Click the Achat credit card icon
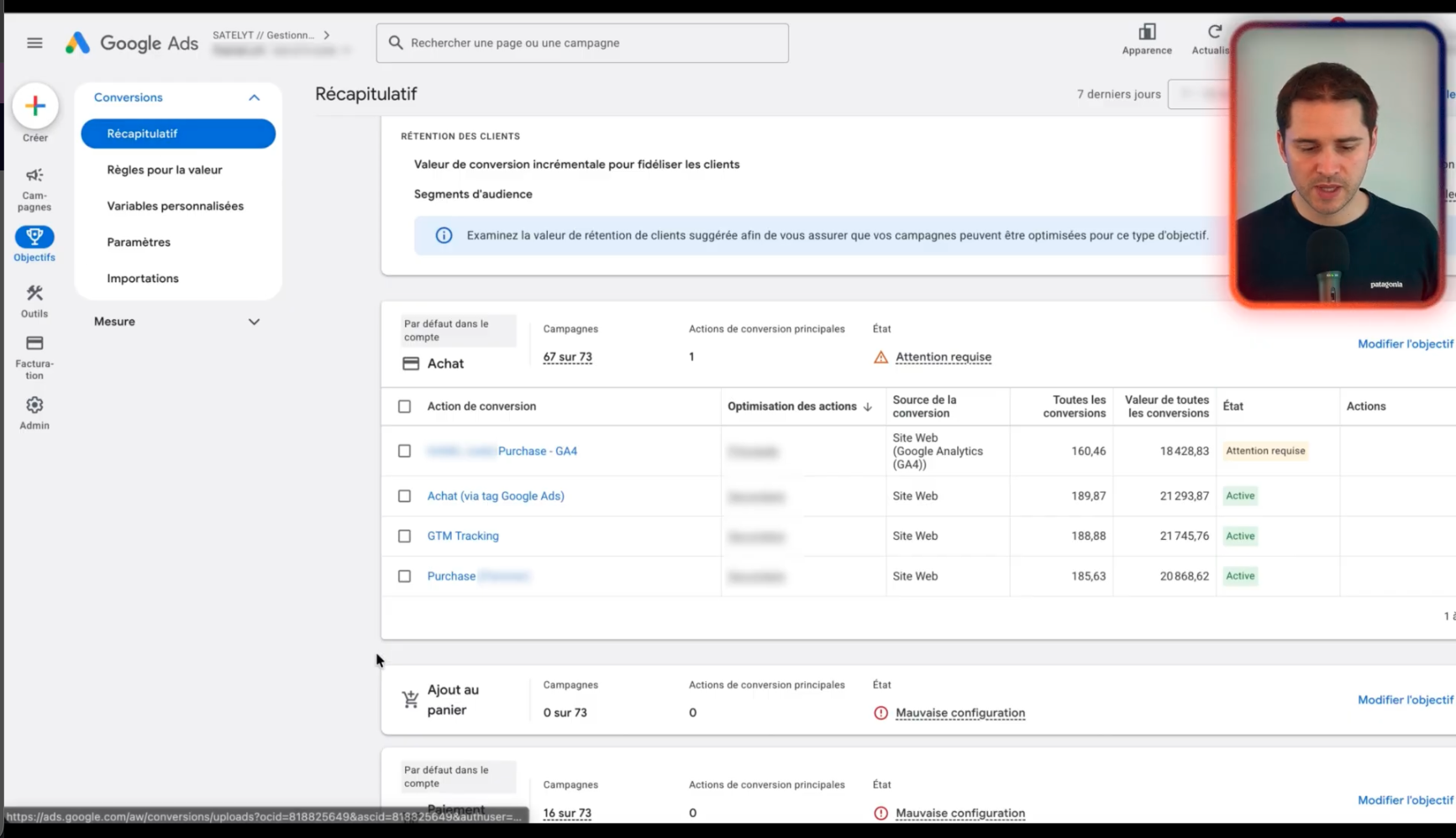Image resolution: width=1456 pixels, height=838 pixels. [411, 364]
